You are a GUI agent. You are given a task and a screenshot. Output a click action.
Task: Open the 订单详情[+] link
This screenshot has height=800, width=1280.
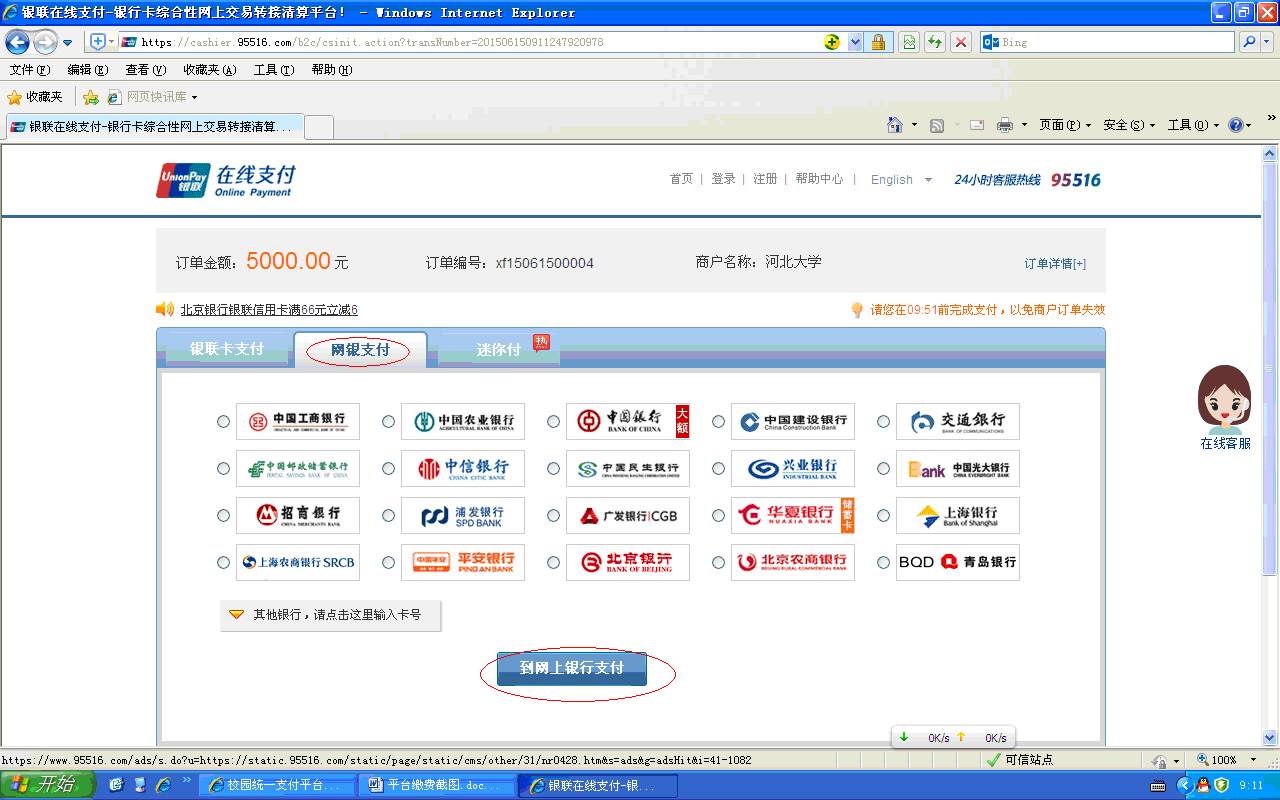point(1055,264)
